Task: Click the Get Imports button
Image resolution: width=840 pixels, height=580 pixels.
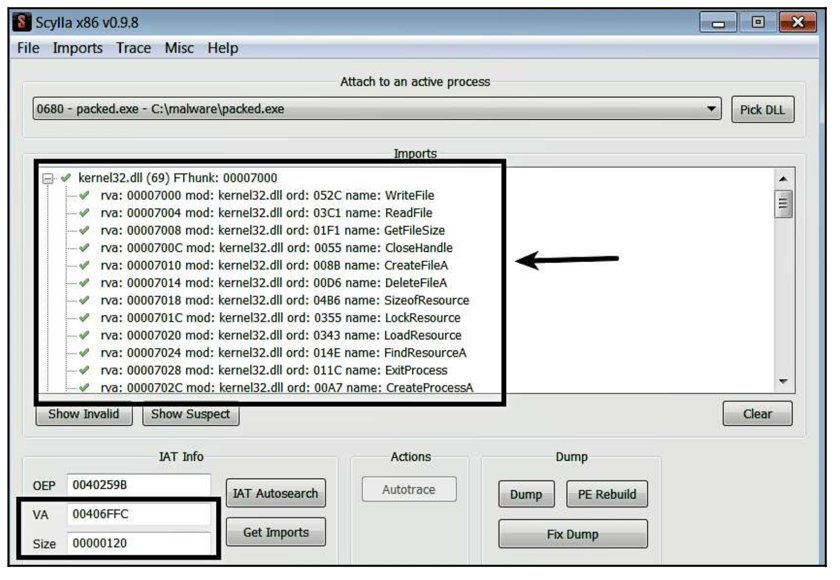Action: (275, 532)
